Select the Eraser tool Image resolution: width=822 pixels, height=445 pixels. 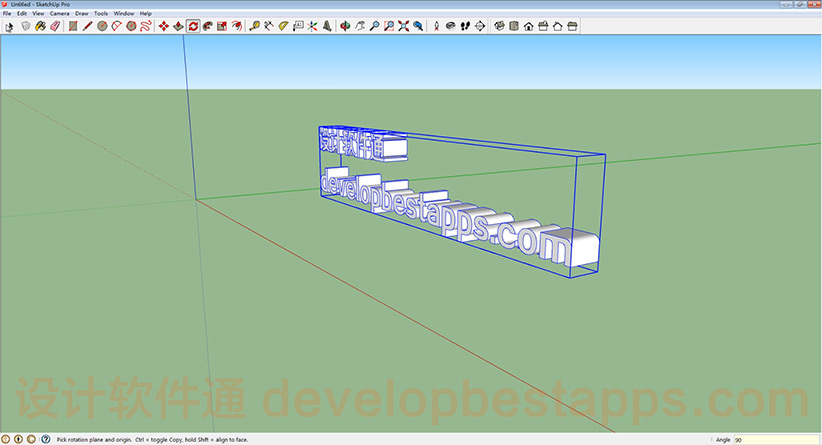coord(55,26)
